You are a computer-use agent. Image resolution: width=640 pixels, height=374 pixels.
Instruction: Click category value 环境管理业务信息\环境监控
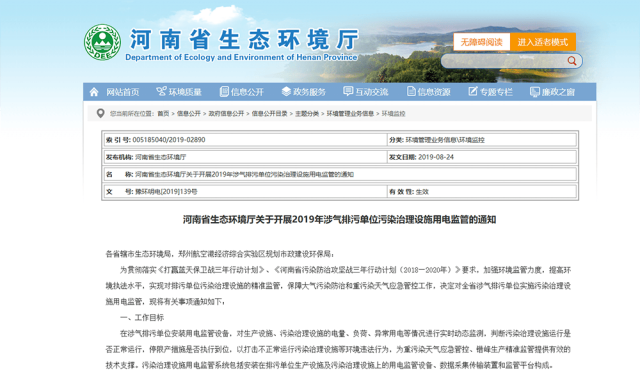[445, 140]
